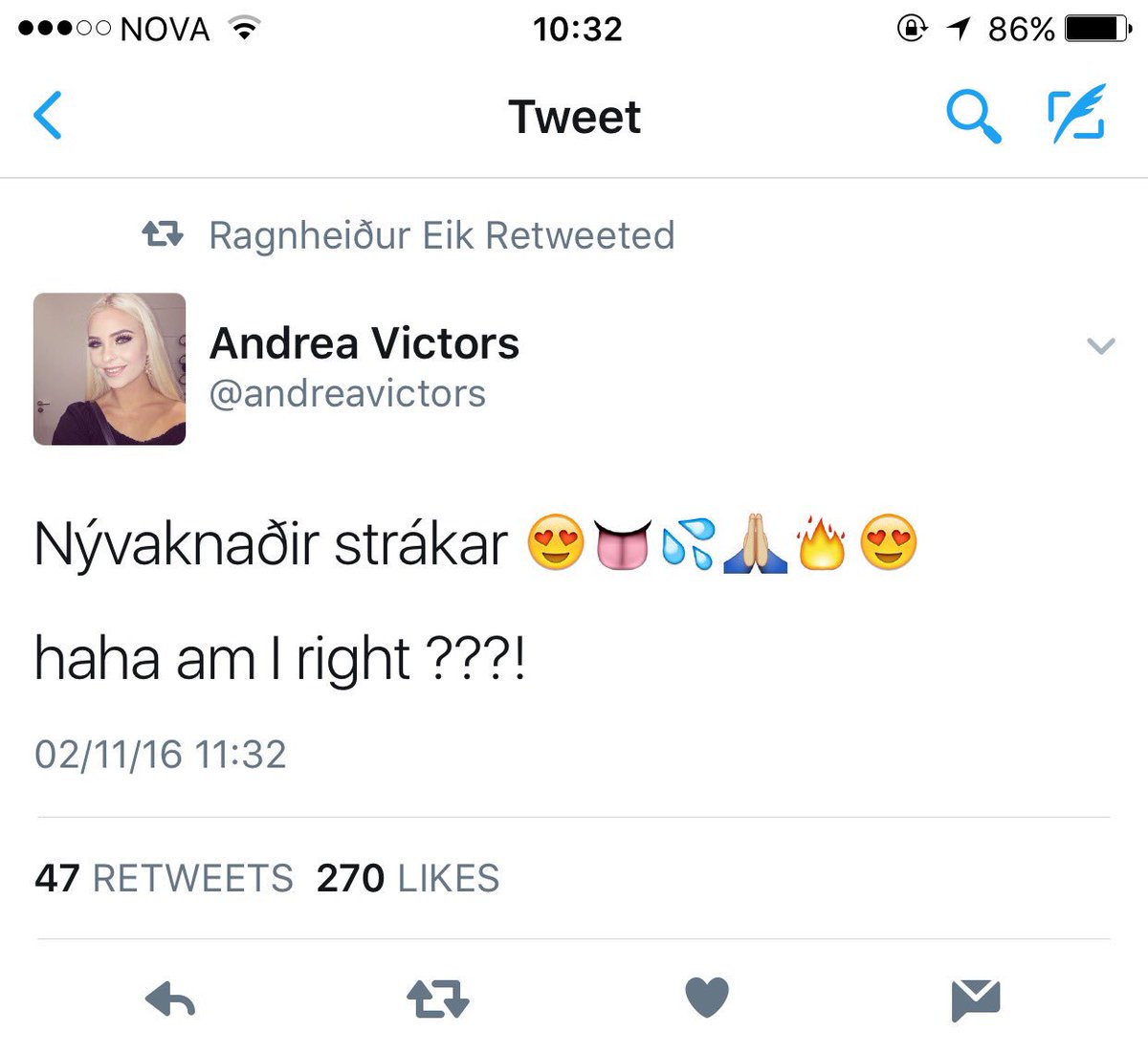View the 47 Retweets list

(164, 878)
